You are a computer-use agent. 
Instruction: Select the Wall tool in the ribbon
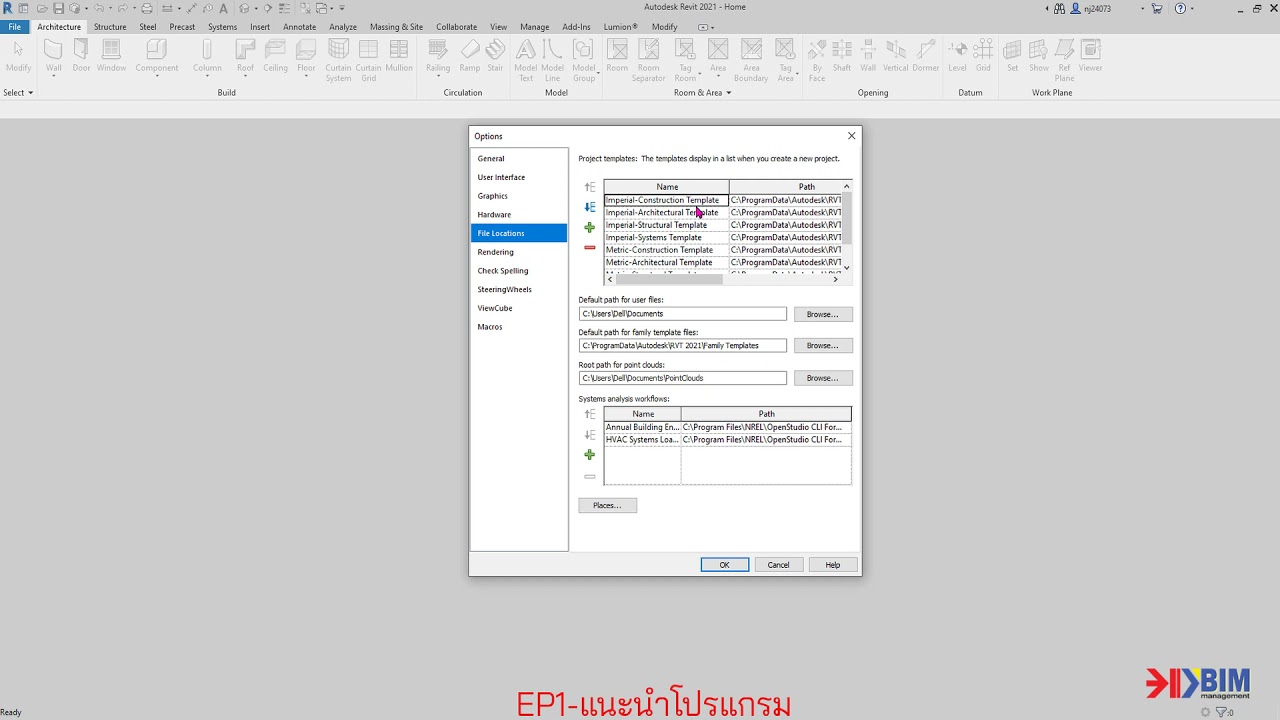click(54, 56)
